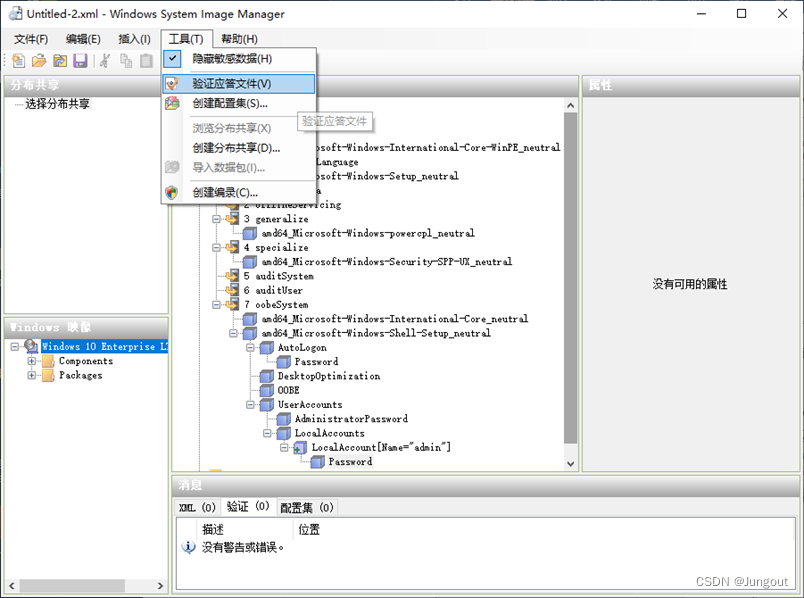Open the 帮助(H) menu
Screen dimensions: 804x598
(239, 39)
